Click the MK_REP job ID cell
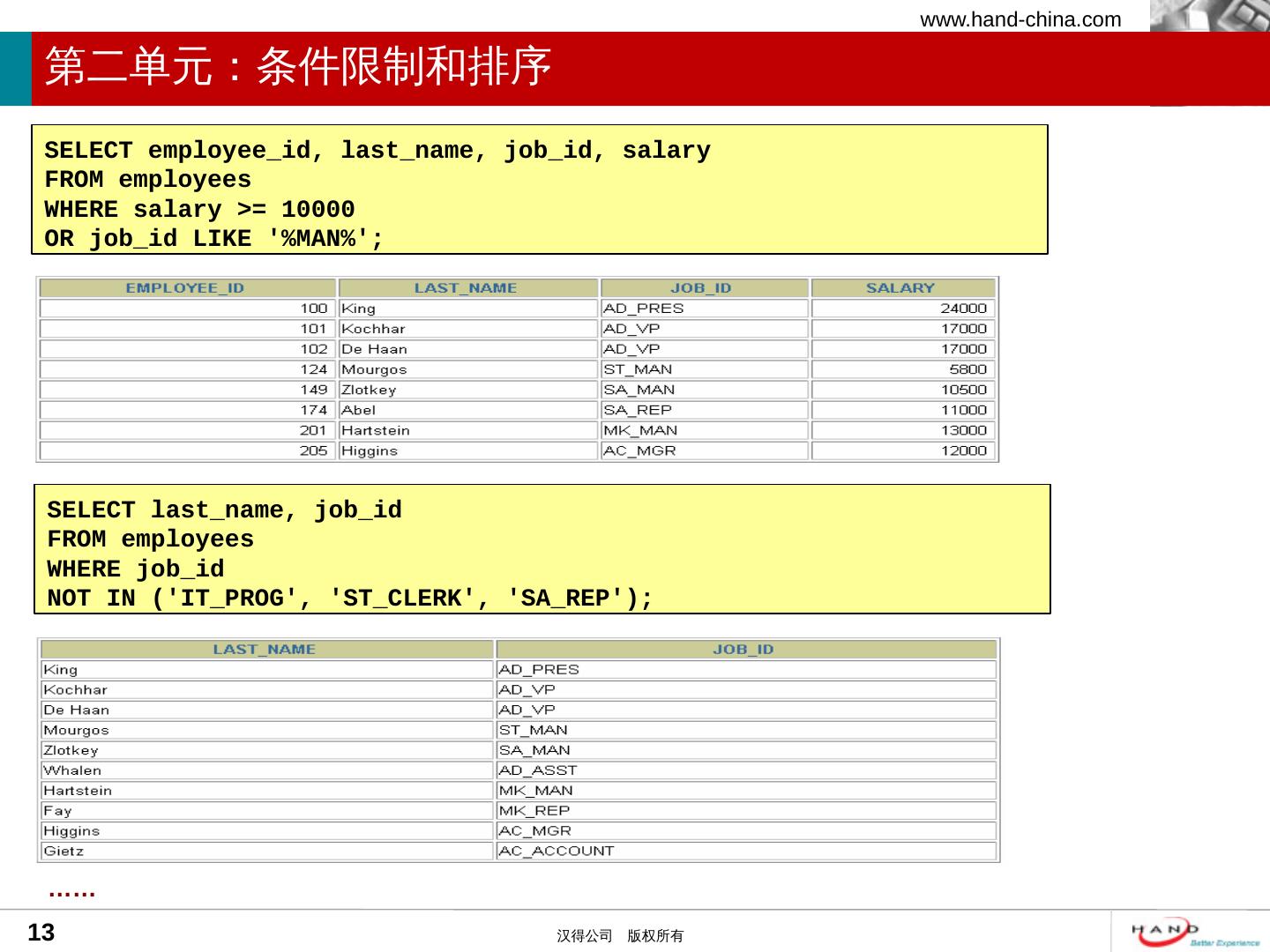Viewport: 1270px width, 952px height. click(745, 811)
